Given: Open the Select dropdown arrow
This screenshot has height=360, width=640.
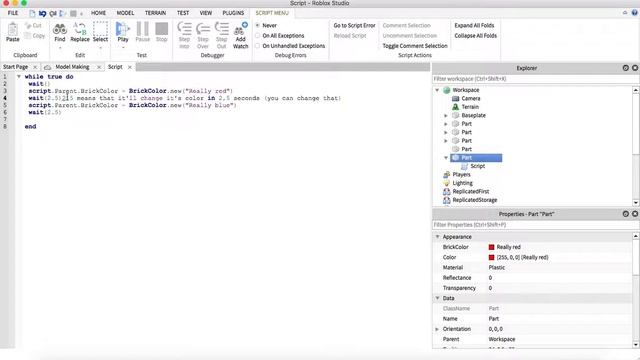Looking at the screenshot, I should pyautogui.click(x=100, y=47).
